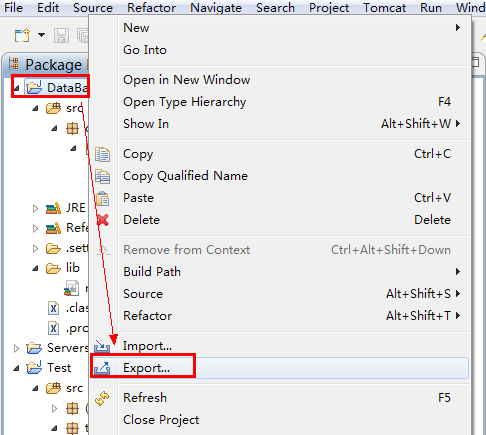
Task: Open the Tomcat menu in menu bar
Action: tap(385, 7)
